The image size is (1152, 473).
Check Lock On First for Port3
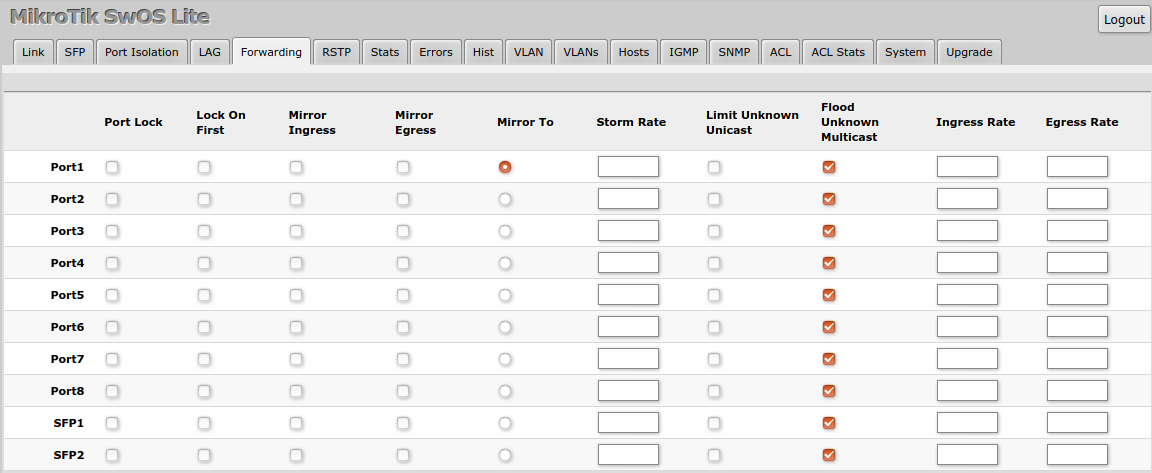coord(204,231)
